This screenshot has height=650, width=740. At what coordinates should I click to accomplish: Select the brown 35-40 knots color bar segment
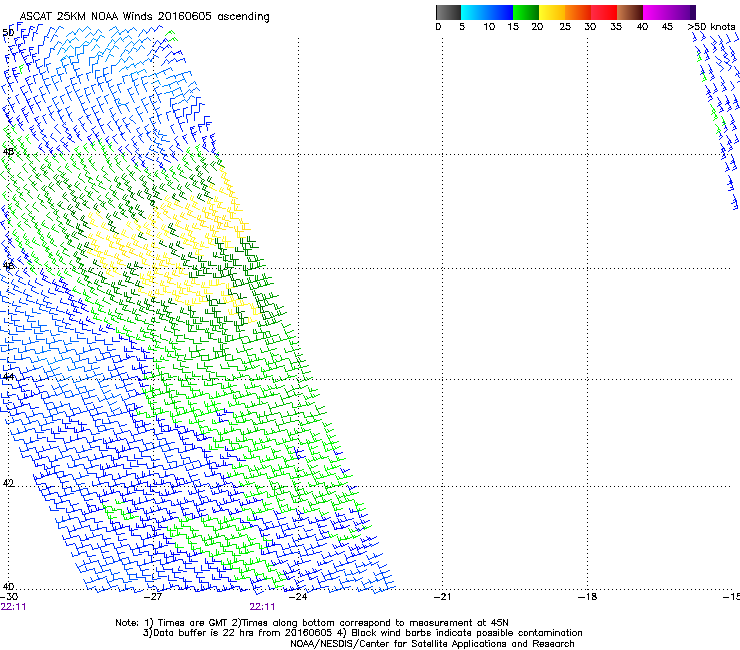pyautogui.click(x=630, y=12)
